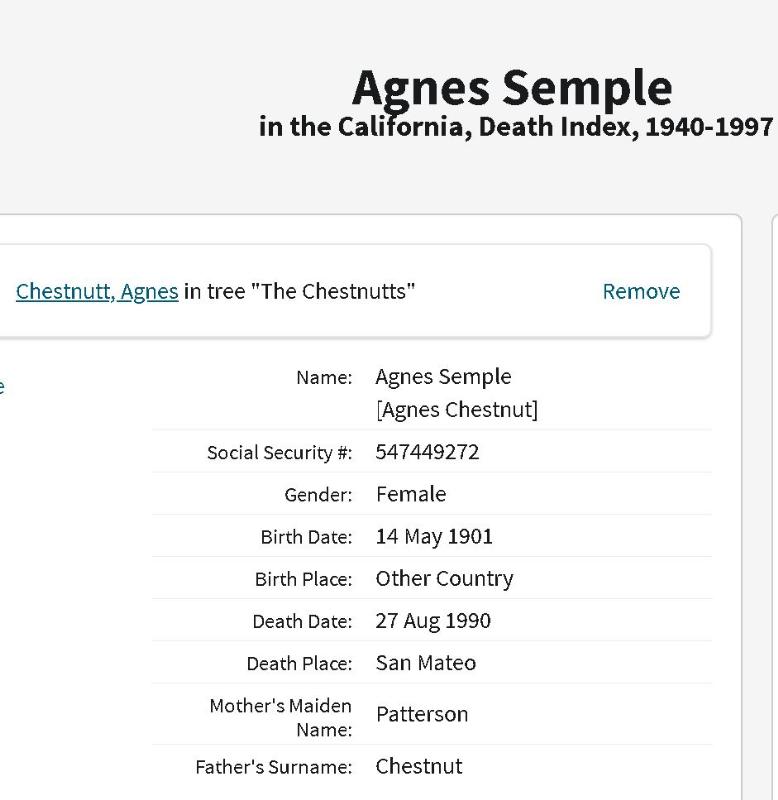Image resolution: width=778 pixels, height=800 pixels.
Task: Click birth date 14 May 1901
Action: click(434, 536)
